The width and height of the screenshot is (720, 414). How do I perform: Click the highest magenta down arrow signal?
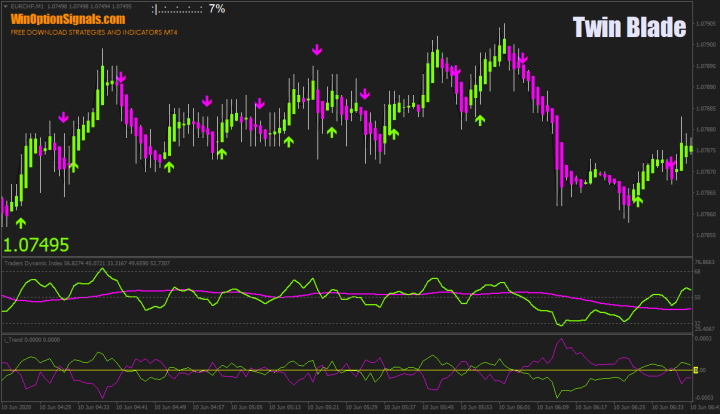pos(317,48)
